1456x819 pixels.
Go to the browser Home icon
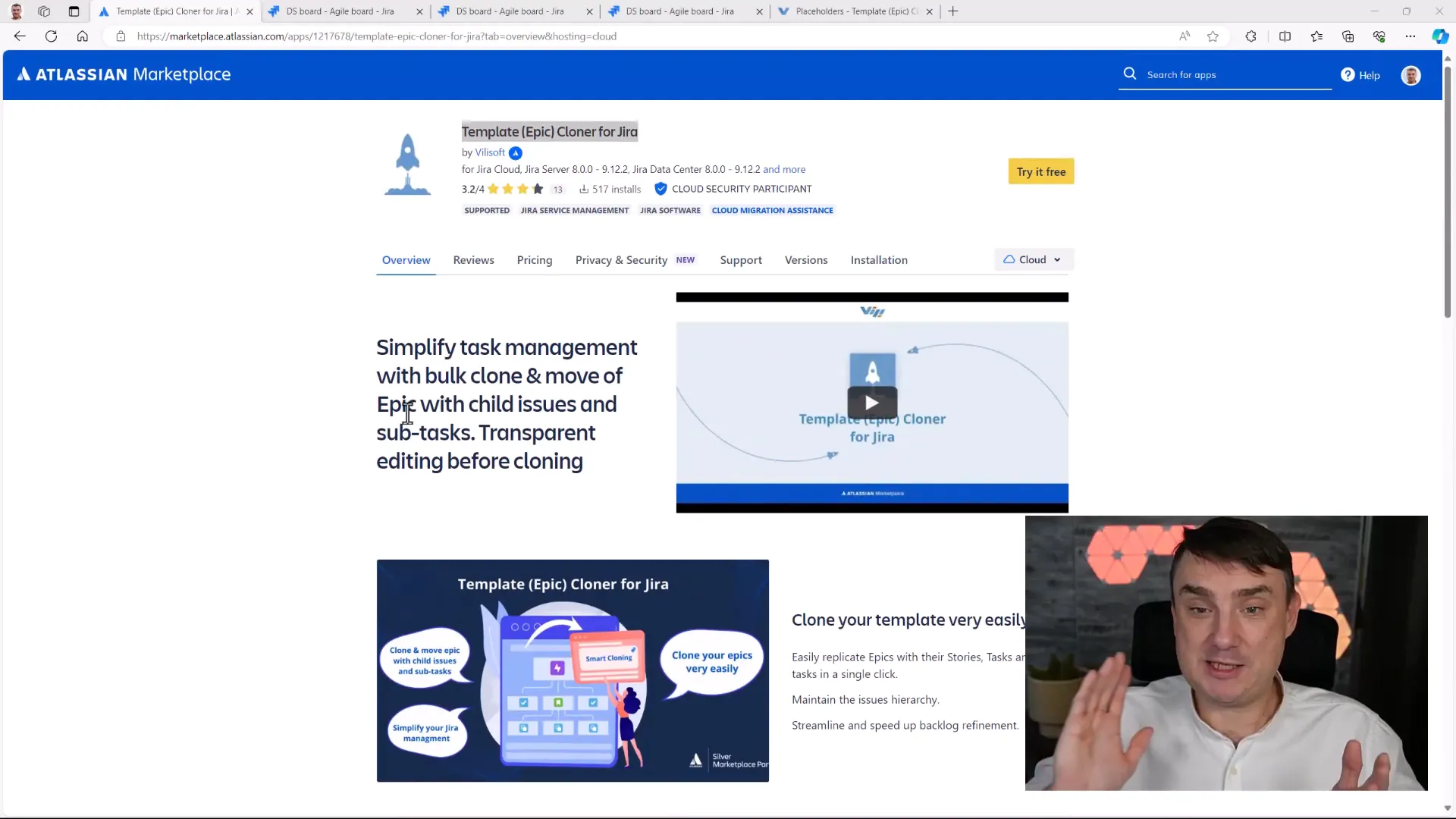pos(83,36)
